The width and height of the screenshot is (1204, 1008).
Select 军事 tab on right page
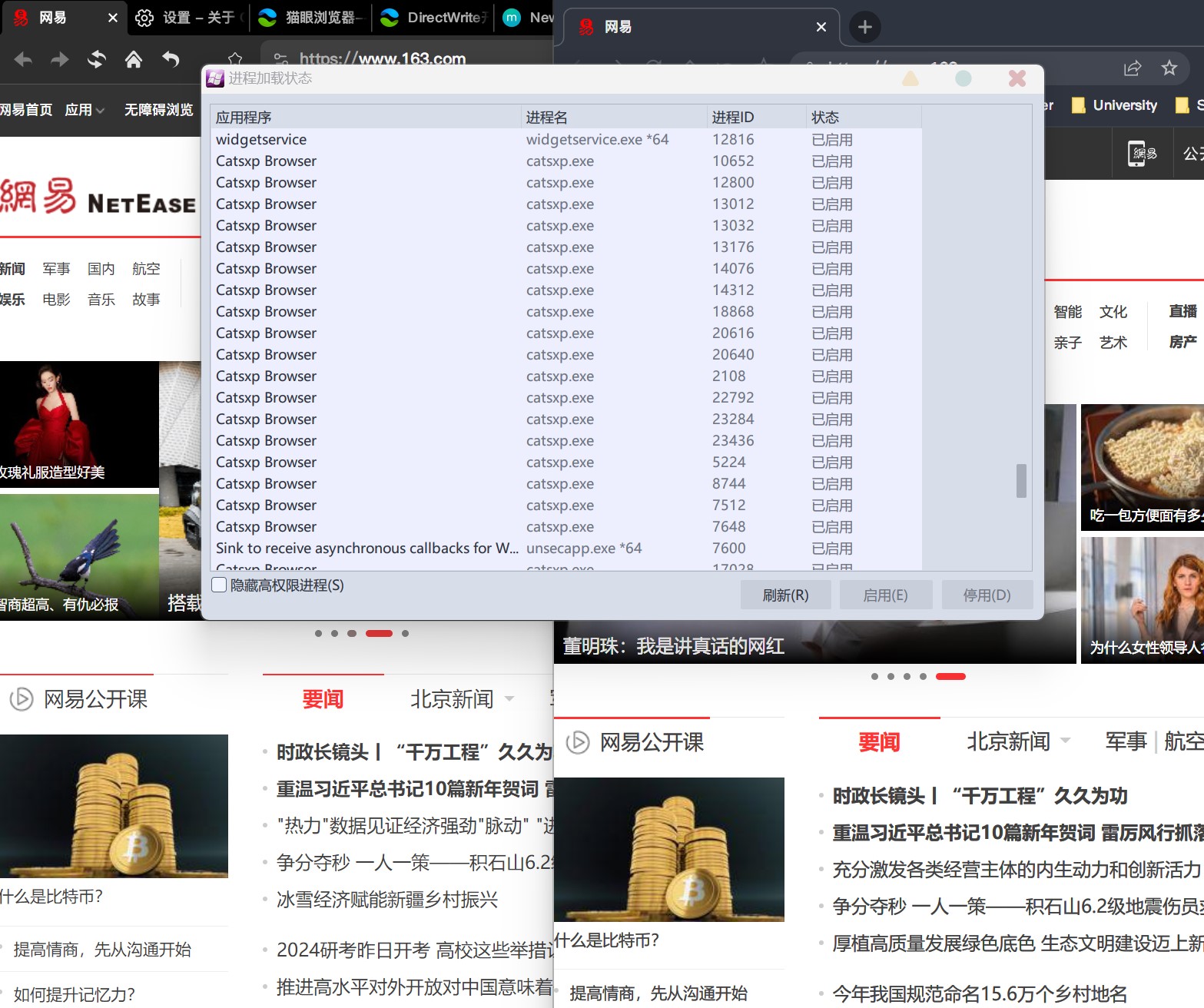coord(1126,741)
